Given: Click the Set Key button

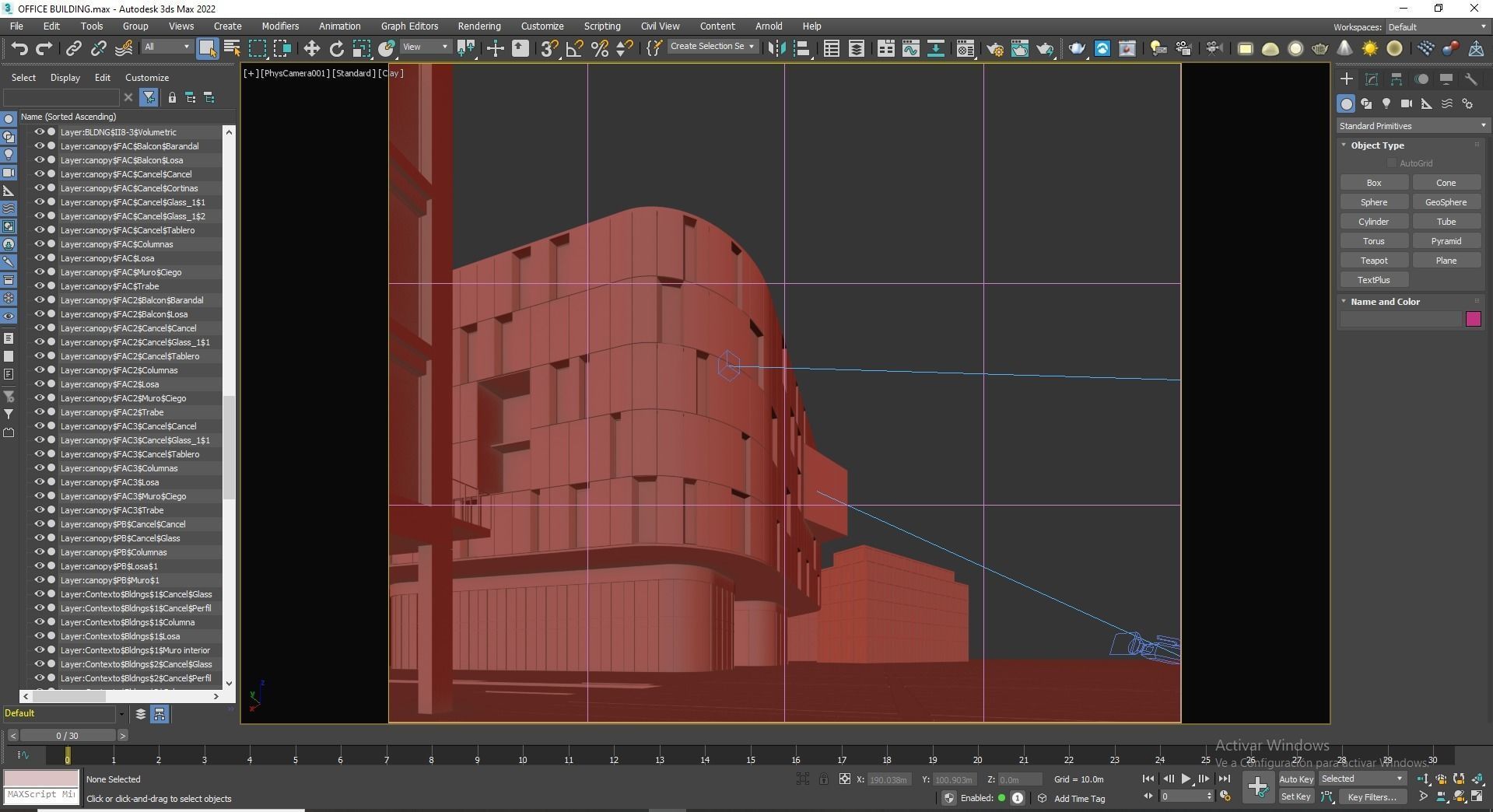Looking at the screenshot, I should (1295, 797).
